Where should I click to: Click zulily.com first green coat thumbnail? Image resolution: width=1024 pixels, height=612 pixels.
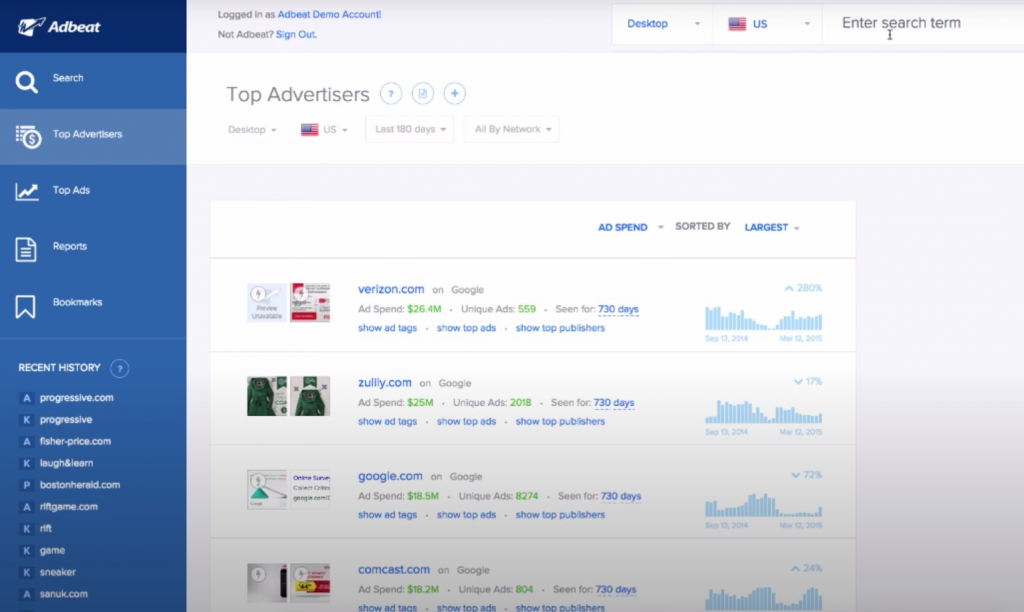pos(266,396)
